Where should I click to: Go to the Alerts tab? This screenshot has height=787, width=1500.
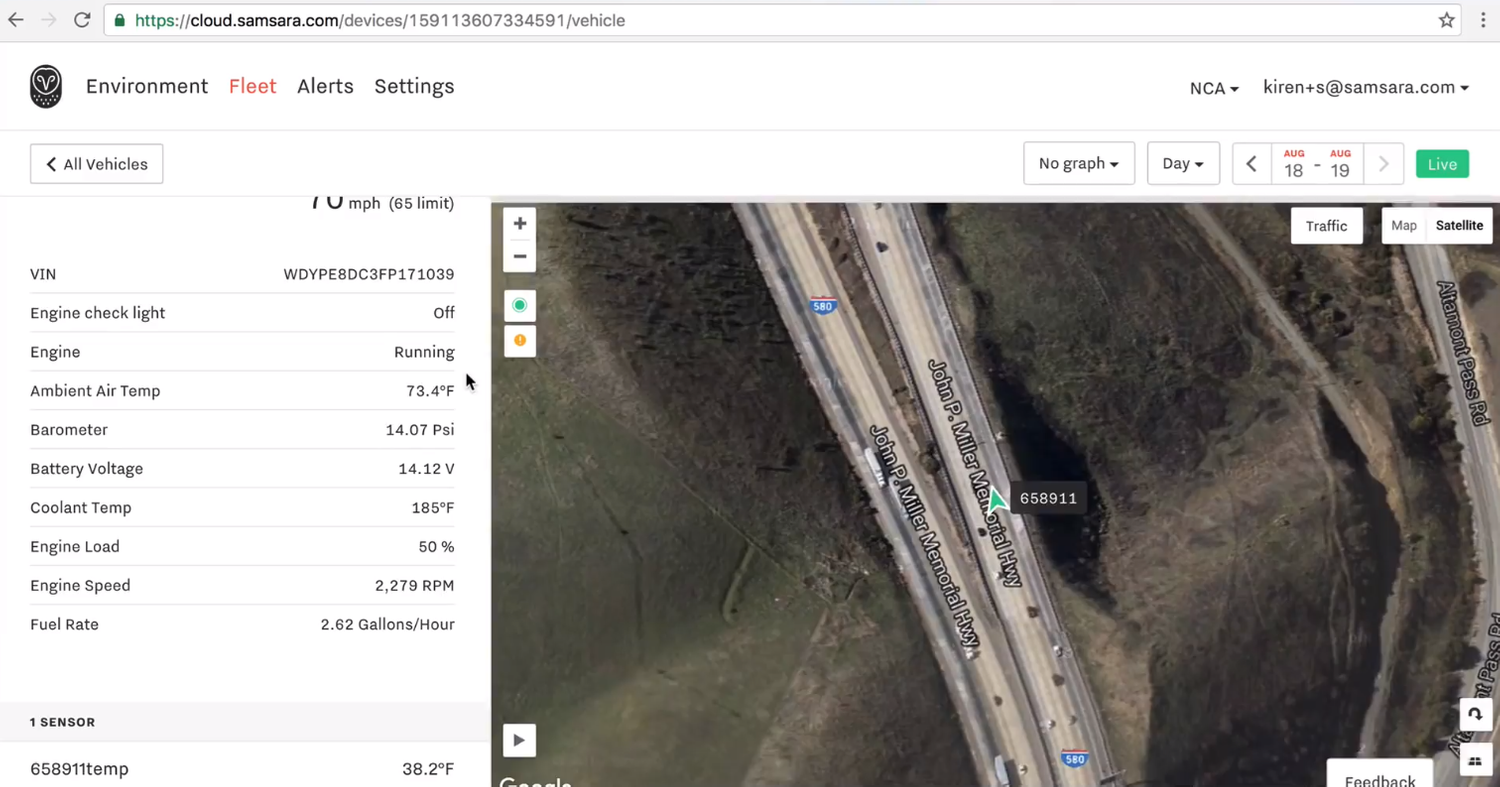click(x=325, y=86)
